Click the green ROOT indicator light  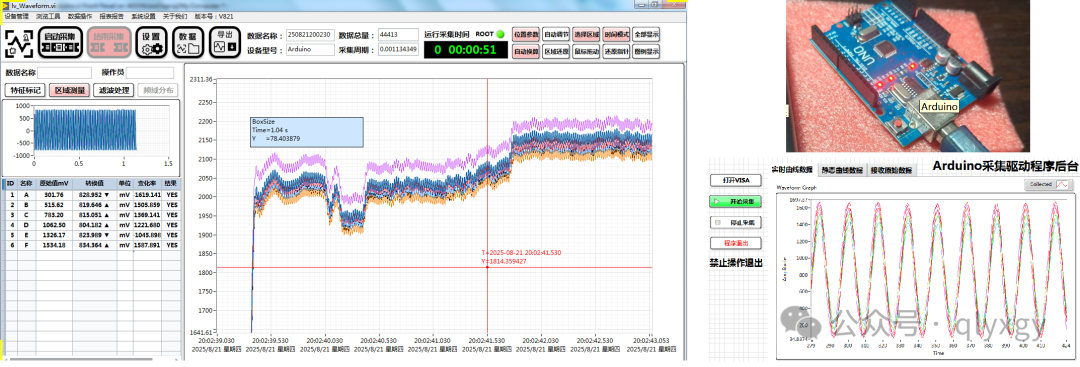pyautogui.click(x=500, y=34)
